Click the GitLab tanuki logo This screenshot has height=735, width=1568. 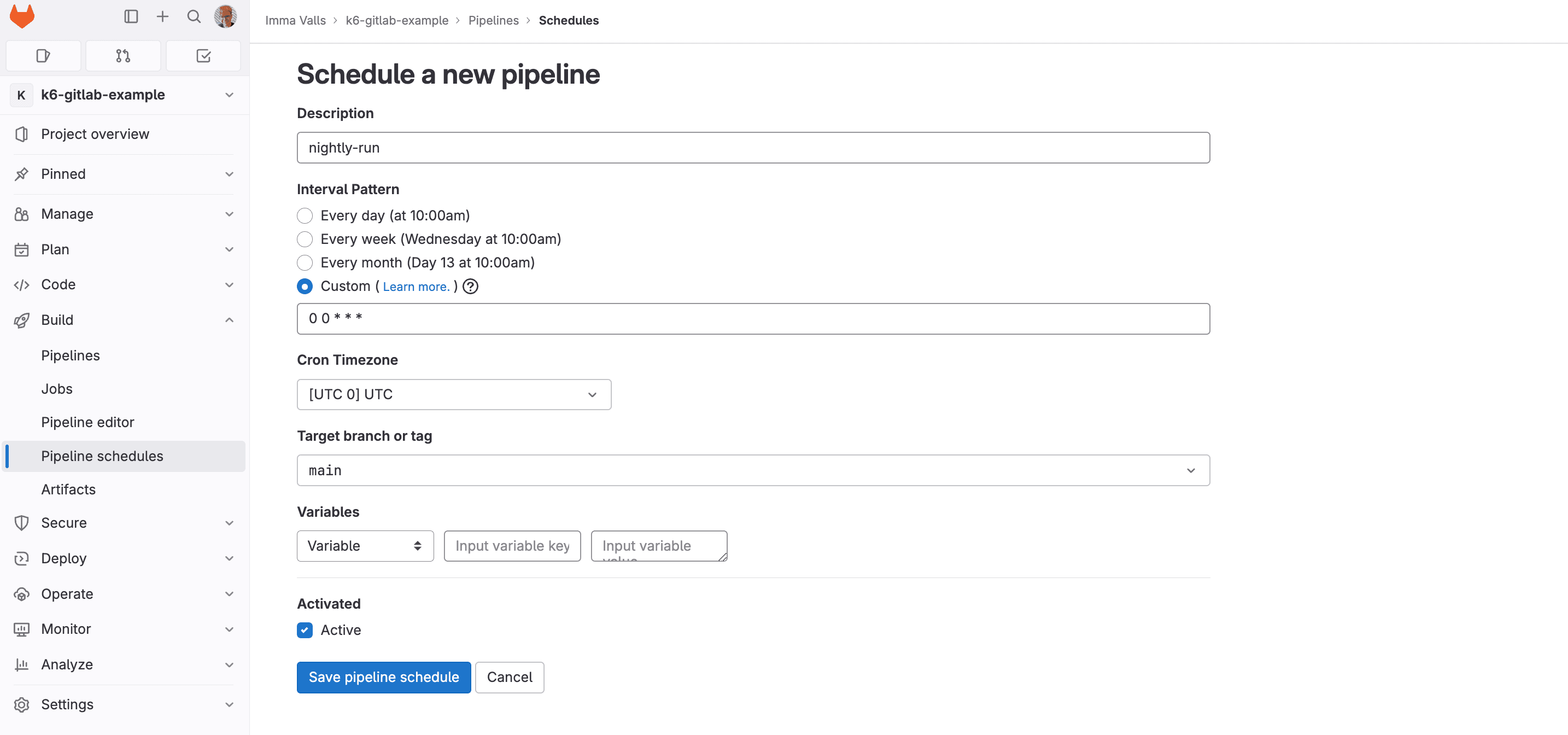21,16
